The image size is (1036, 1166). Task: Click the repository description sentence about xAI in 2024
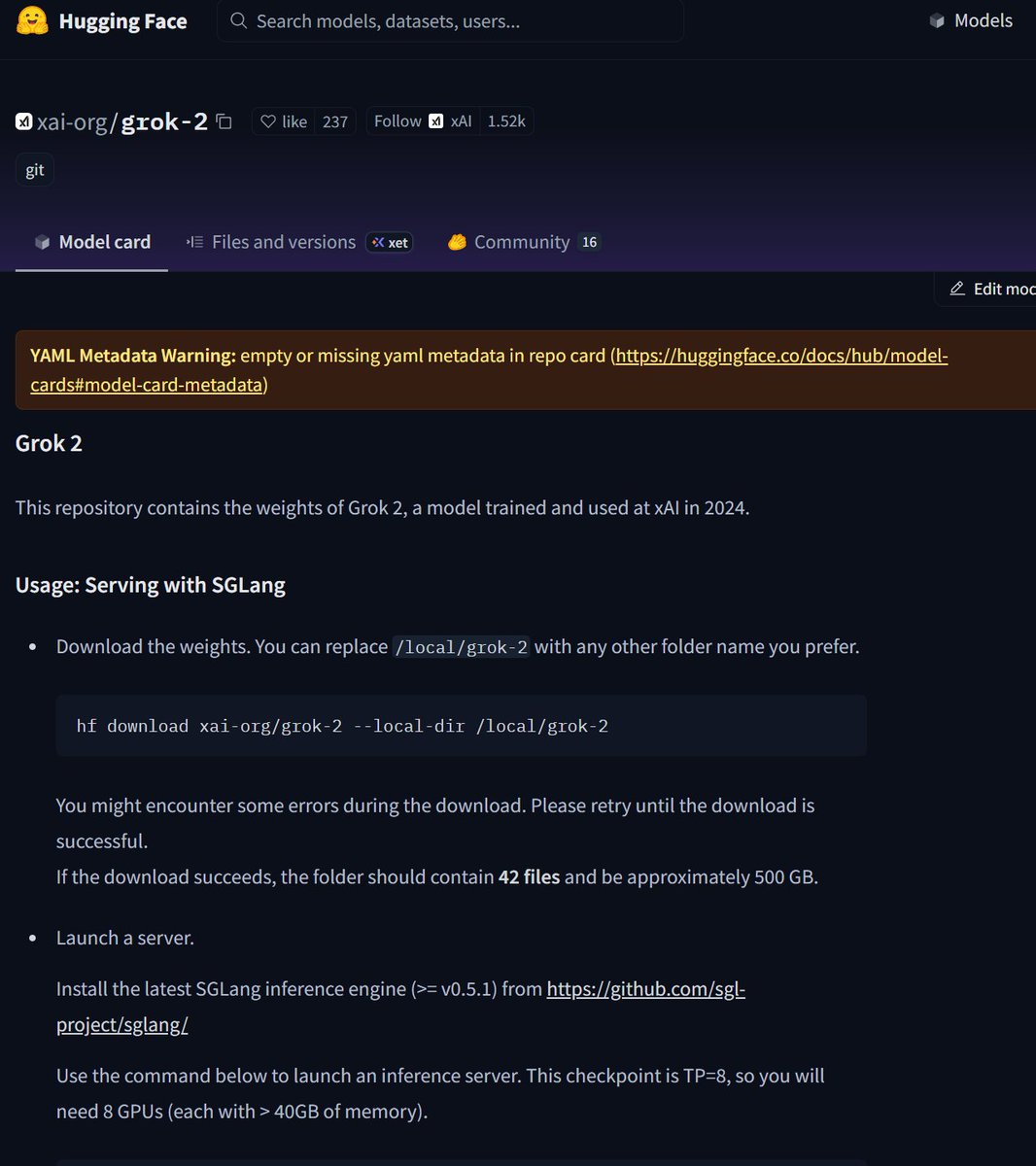tap(382, 507)
